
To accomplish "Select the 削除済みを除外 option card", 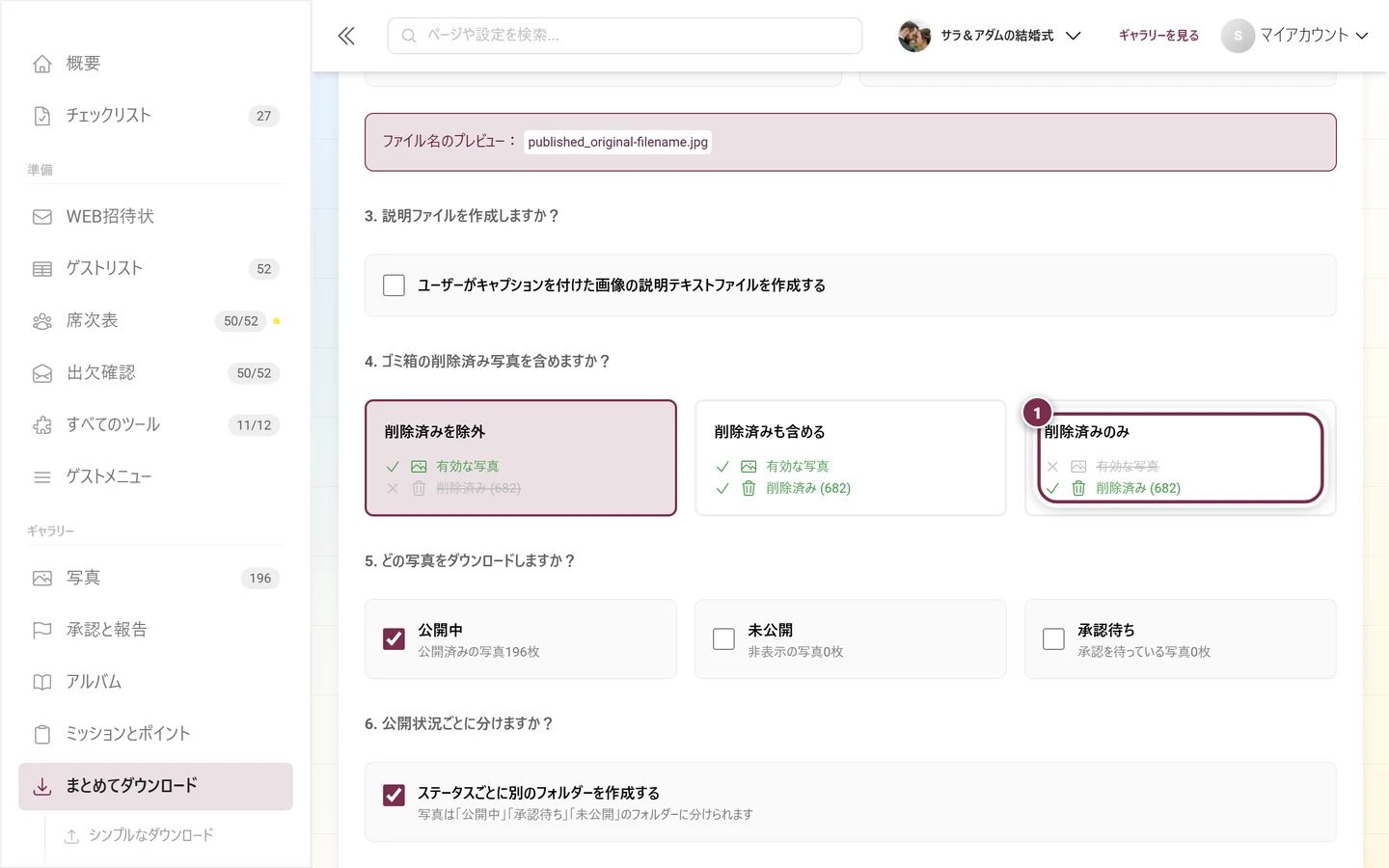I will point(521,458).
